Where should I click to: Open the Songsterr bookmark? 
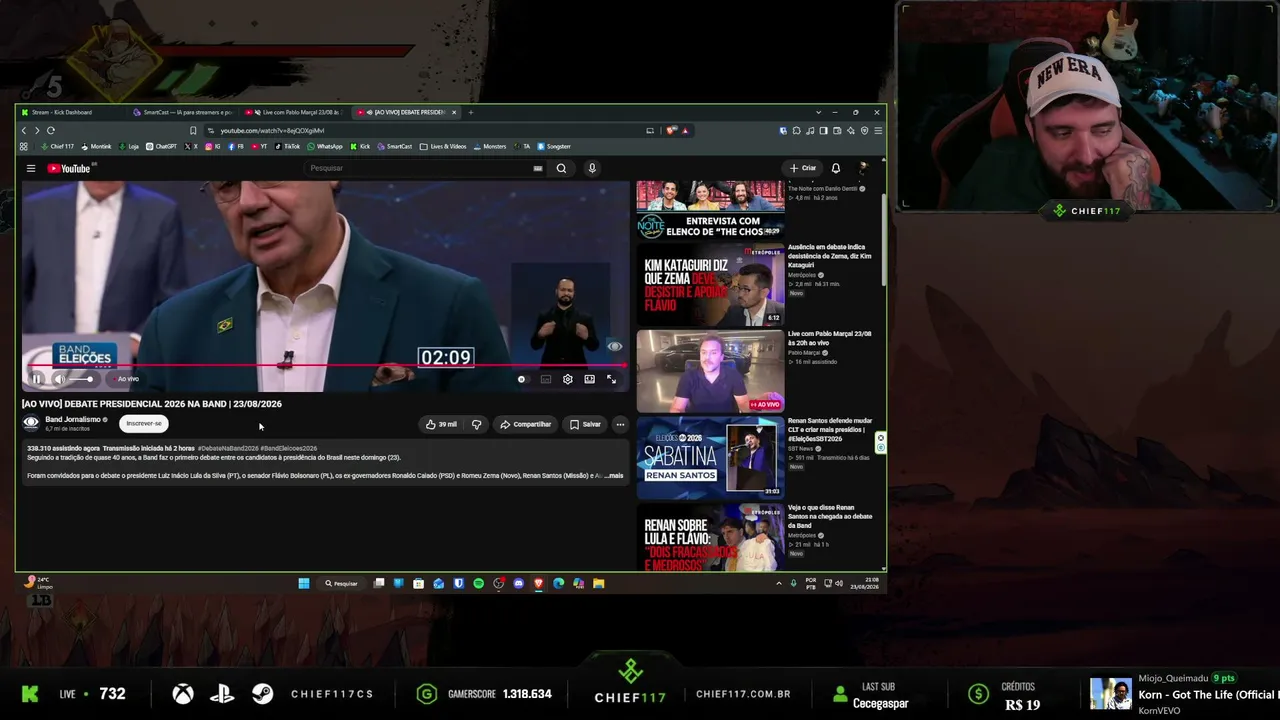[554, 146]
